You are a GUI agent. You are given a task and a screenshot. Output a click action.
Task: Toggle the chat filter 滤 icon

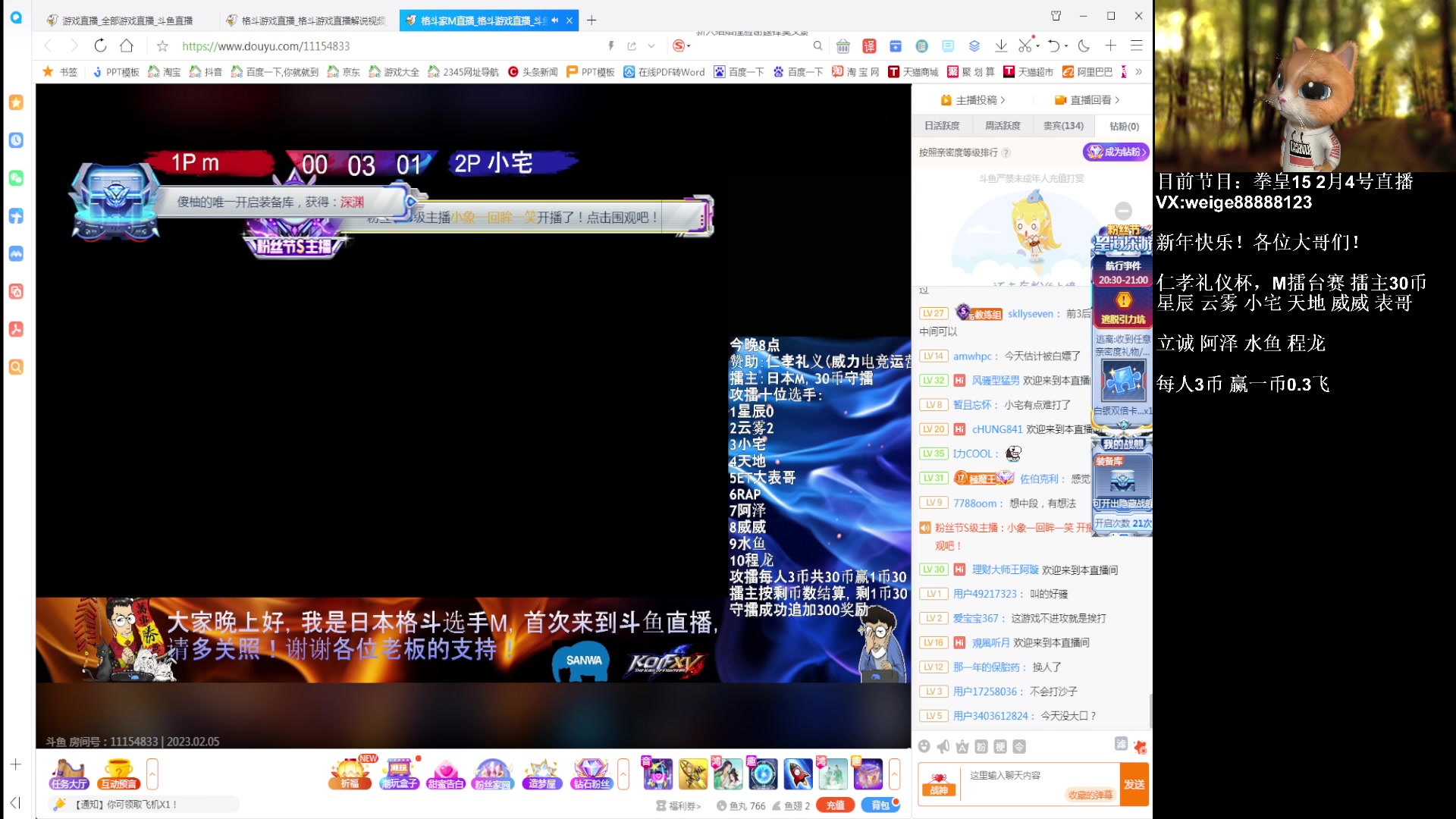1121,744
